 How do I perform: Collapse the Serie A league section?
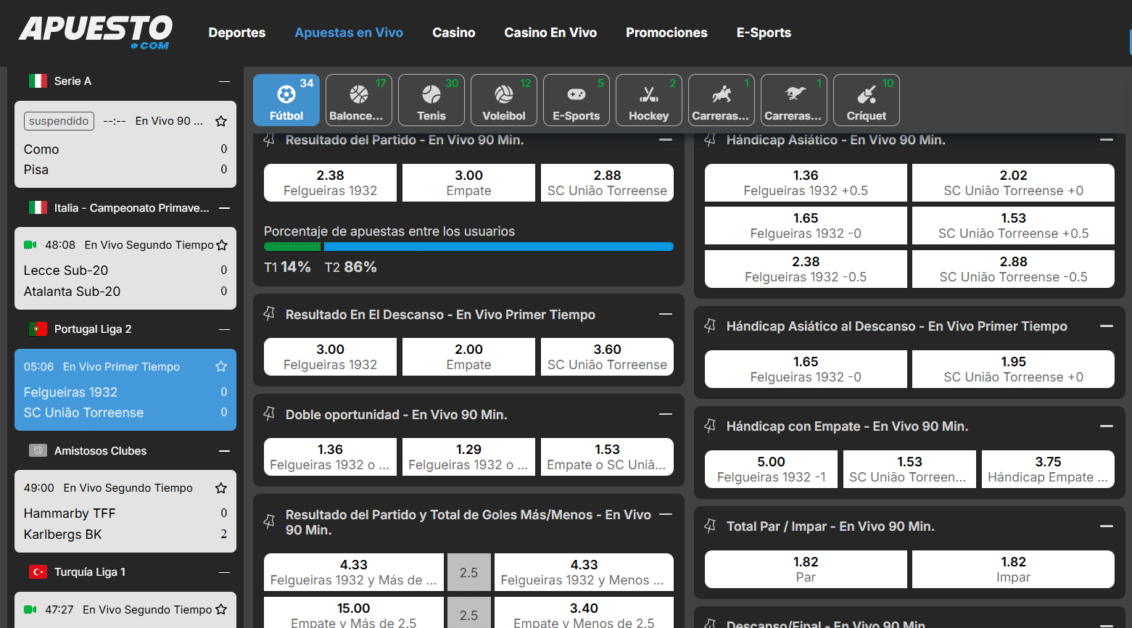coord(225,82)
